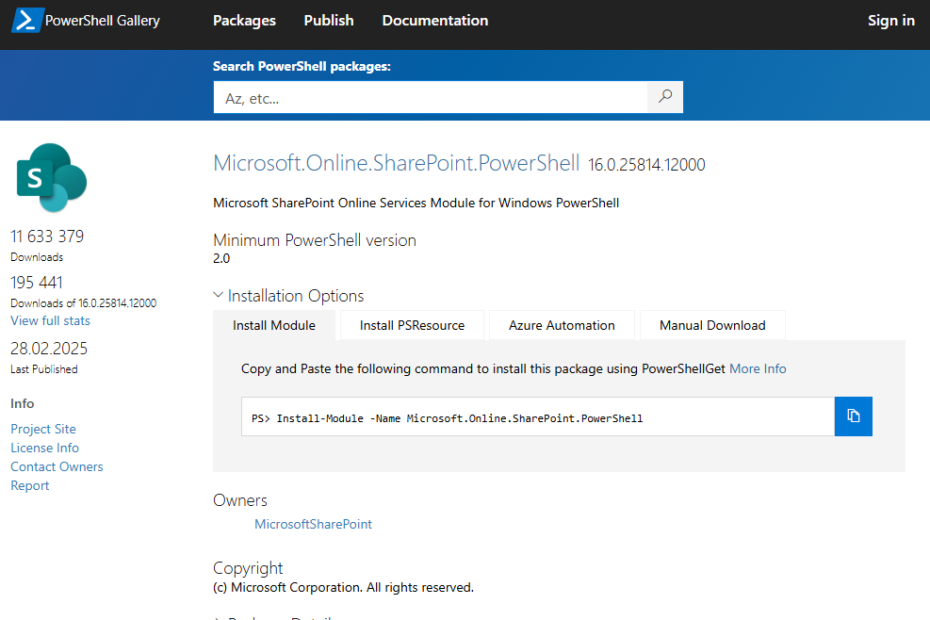Open the Project Site link
Viewport: 930px width, 620px height.
coord(43,429)
